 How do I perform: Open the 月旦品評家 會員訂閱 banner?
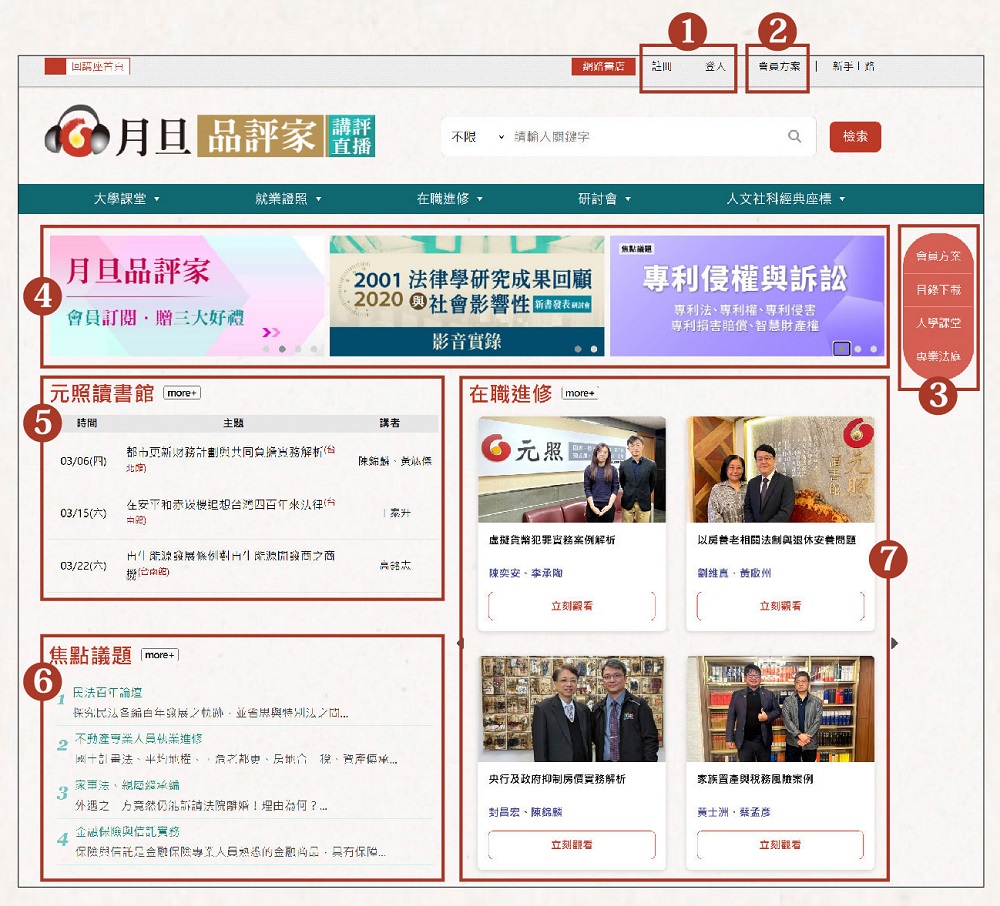click(187, 296)
